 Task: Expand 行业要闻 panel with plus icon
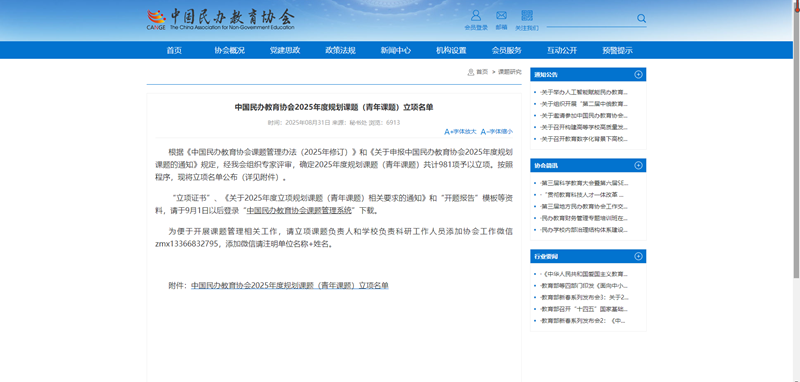point(638,256)
